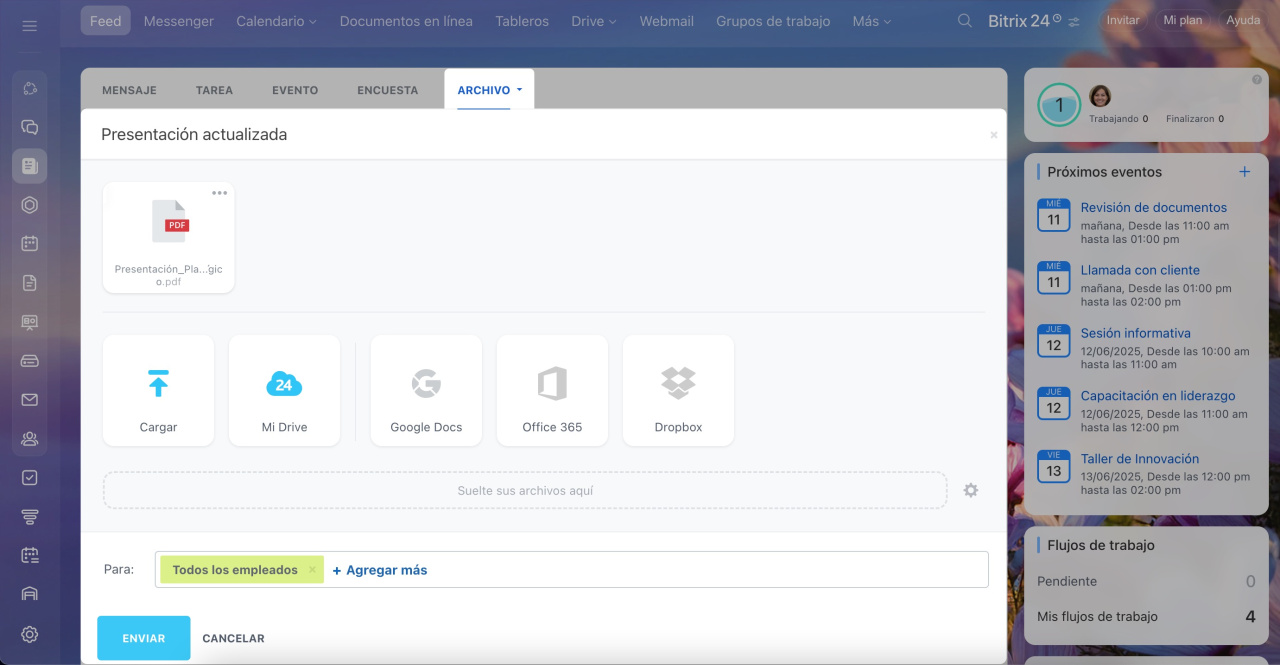The width and height of the screenshot is (1280, 665).
Task: Close the title field with its X
Action: coord(994,135)
